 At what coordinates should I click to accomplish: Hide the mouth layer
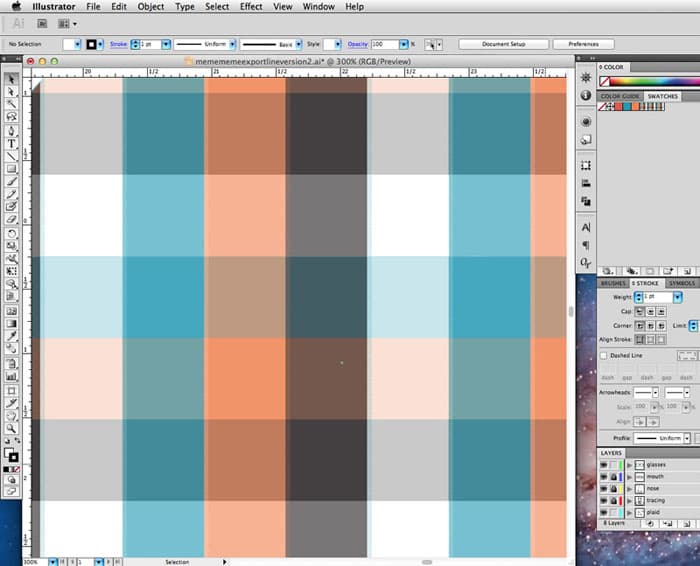point(604,477)
